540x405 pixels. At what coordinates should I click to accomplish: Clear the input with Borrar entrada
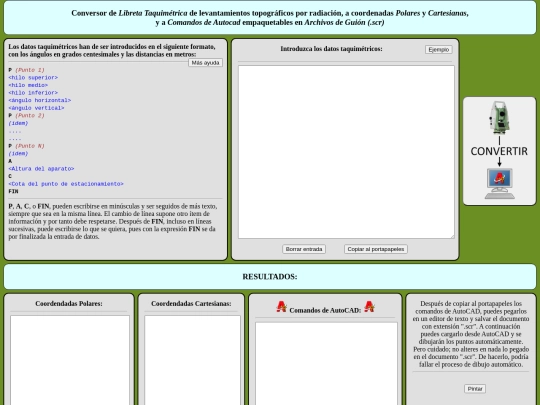coord(304,249)
